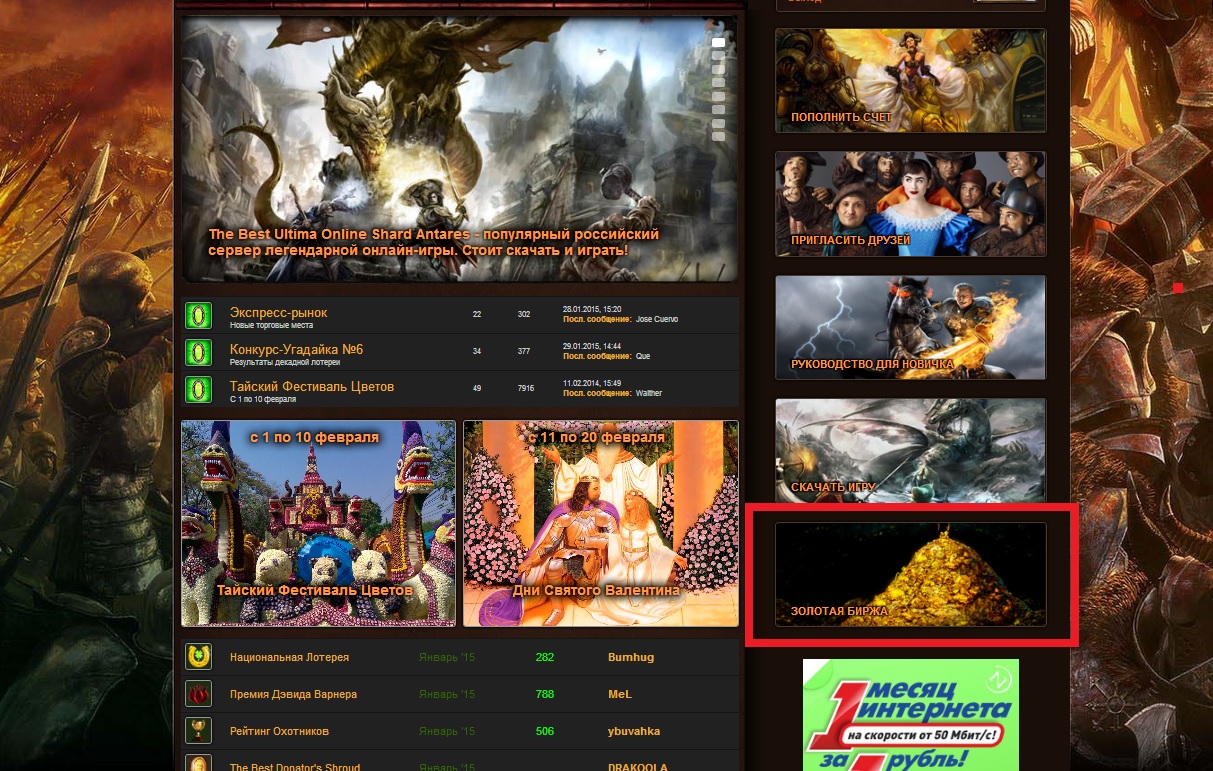The height and width of the screenshot is (771, 1213).
Task: Open the Конкурс-Угадайка №6 topic
Action: click(296, 350)
